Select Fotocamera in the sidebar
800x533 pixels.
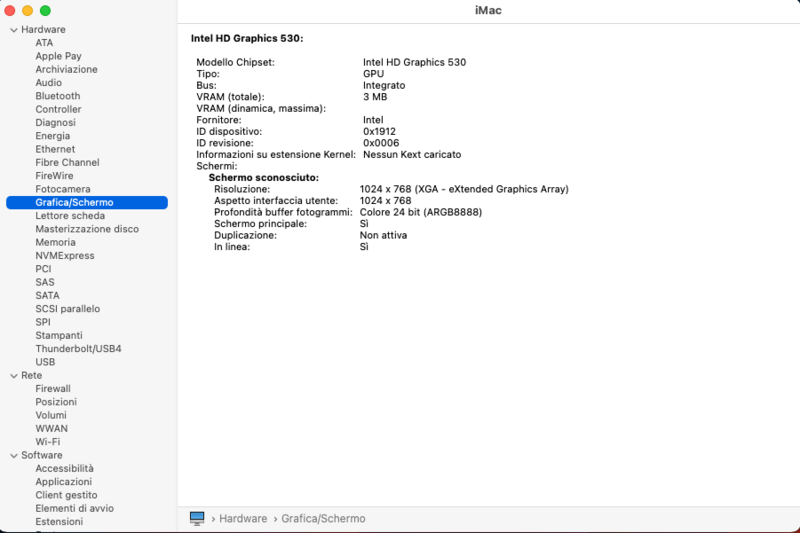point(63,189)
